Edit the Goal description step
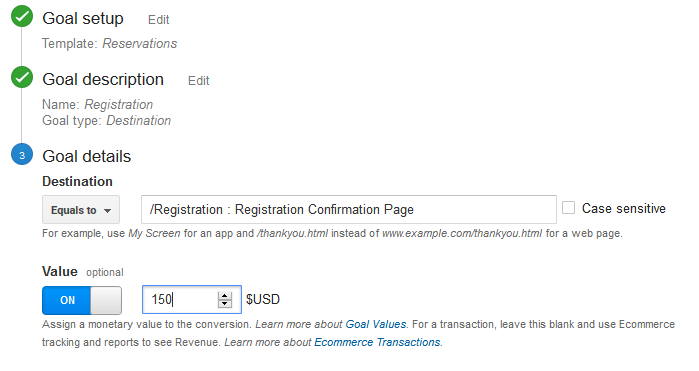The height and width of the screenshot is (371, 699). point(198,81)
